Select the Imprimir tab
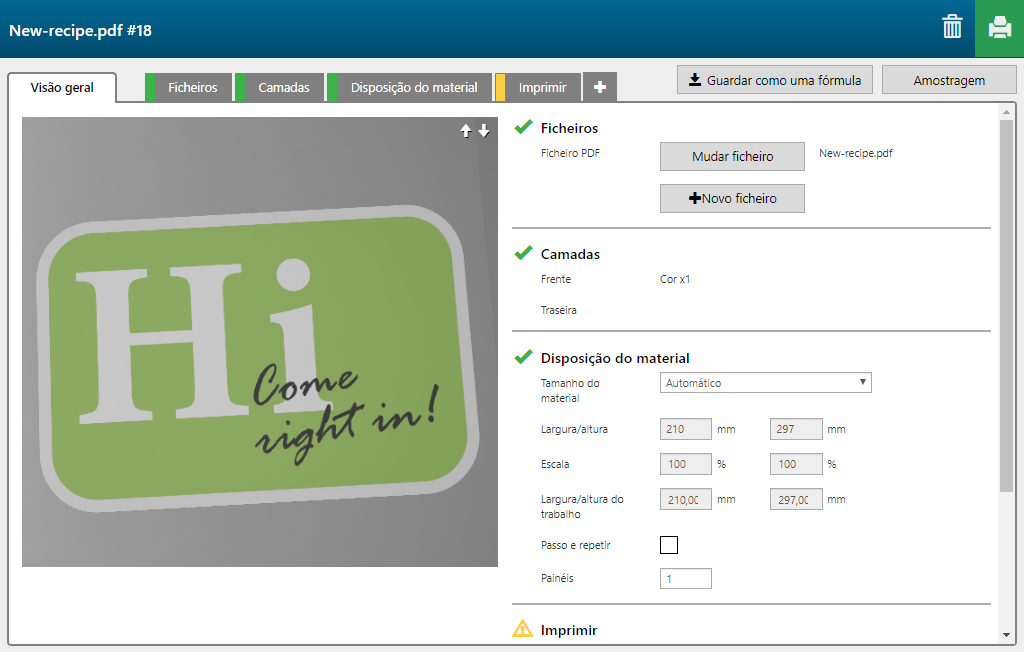The height and width of the screenshot is (652, 1024). 542,88
